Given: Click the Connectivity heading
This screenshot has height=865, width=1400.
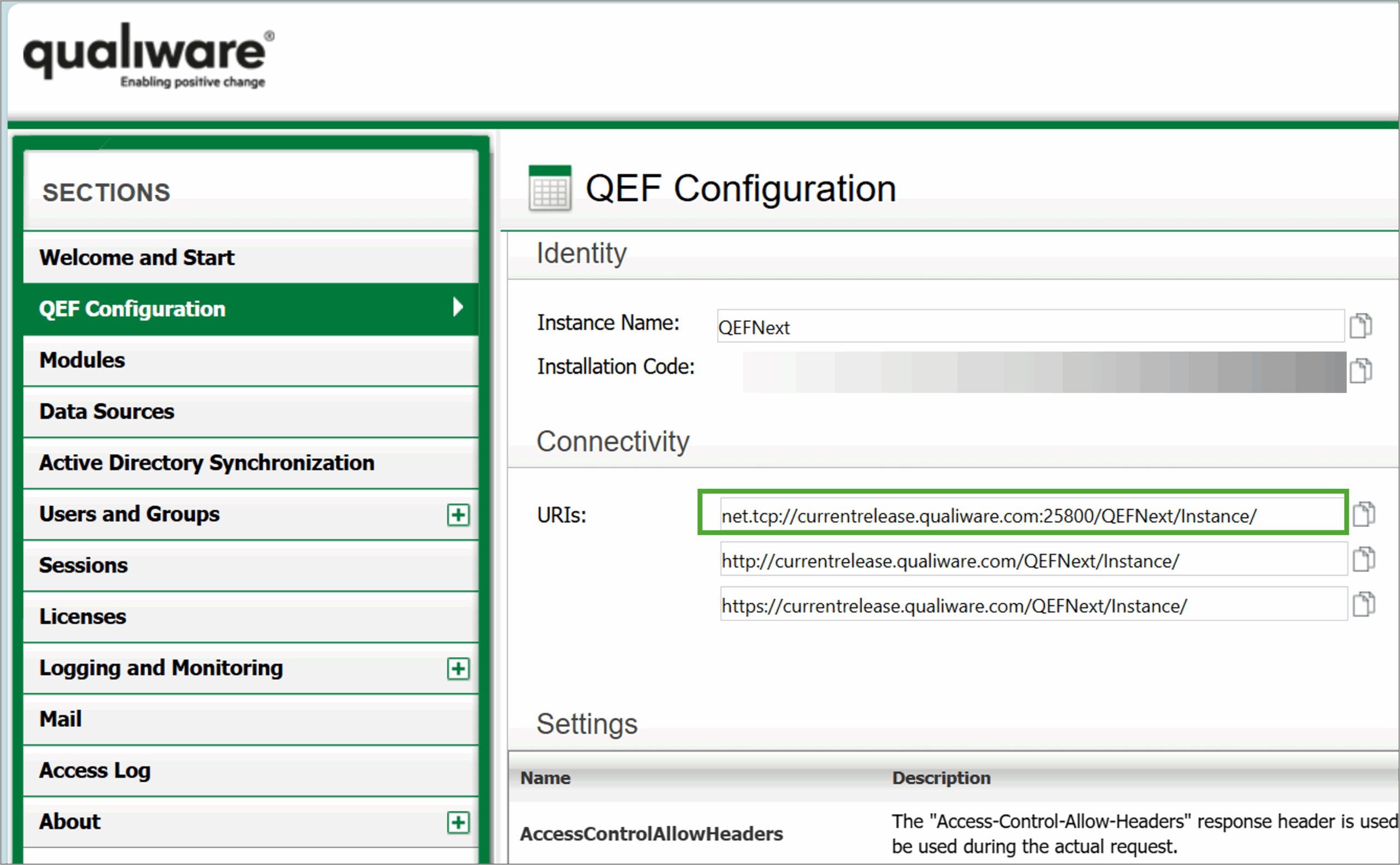Looking at the screenshot, I should [x=612, y=442].
